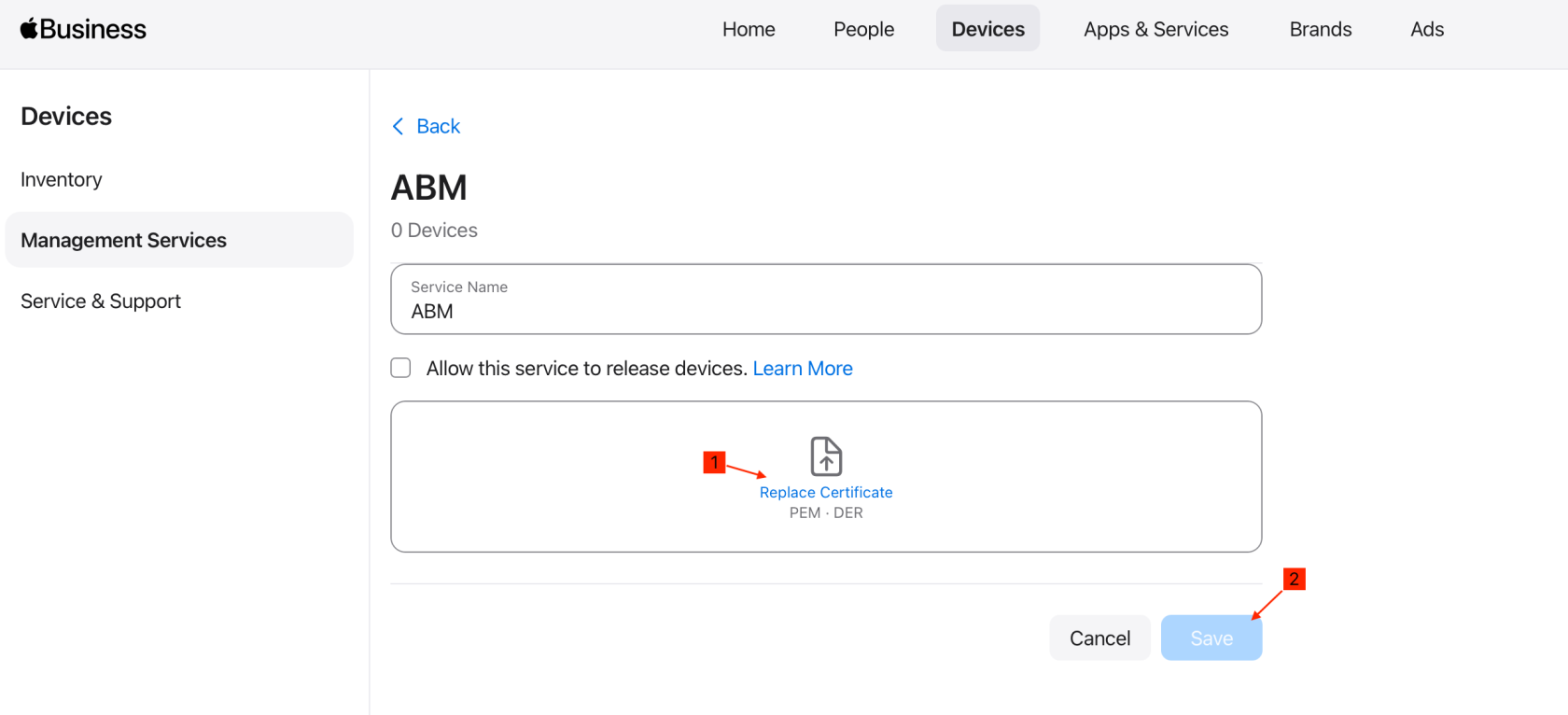The height and width of the screenshot is (715, 1568).
Task: Click the Back chevron arrow icon
Action: [x=399, y=126]
